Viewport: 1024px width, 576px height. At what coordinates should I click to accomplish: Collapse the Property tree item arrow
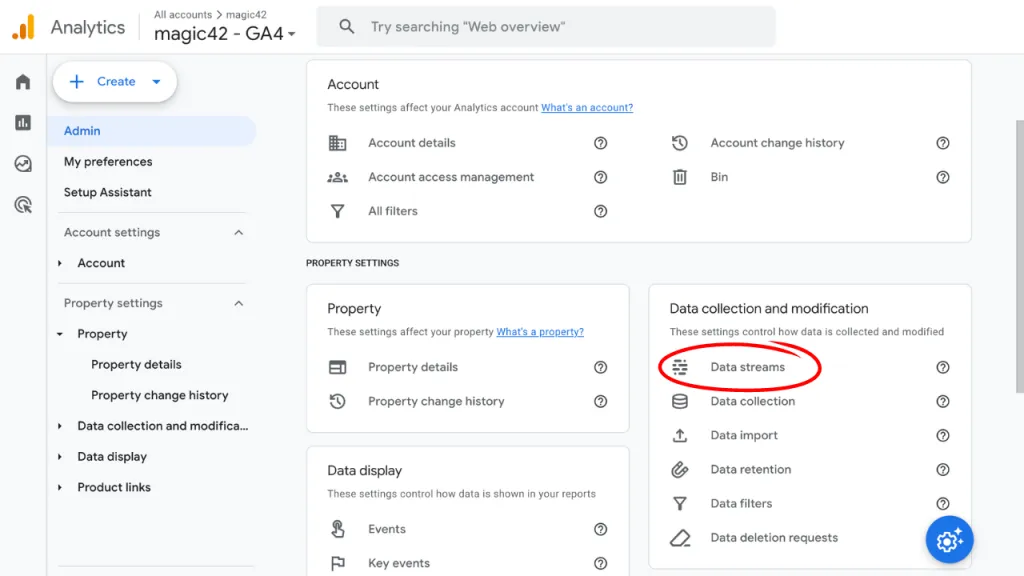tap(59, 334)
